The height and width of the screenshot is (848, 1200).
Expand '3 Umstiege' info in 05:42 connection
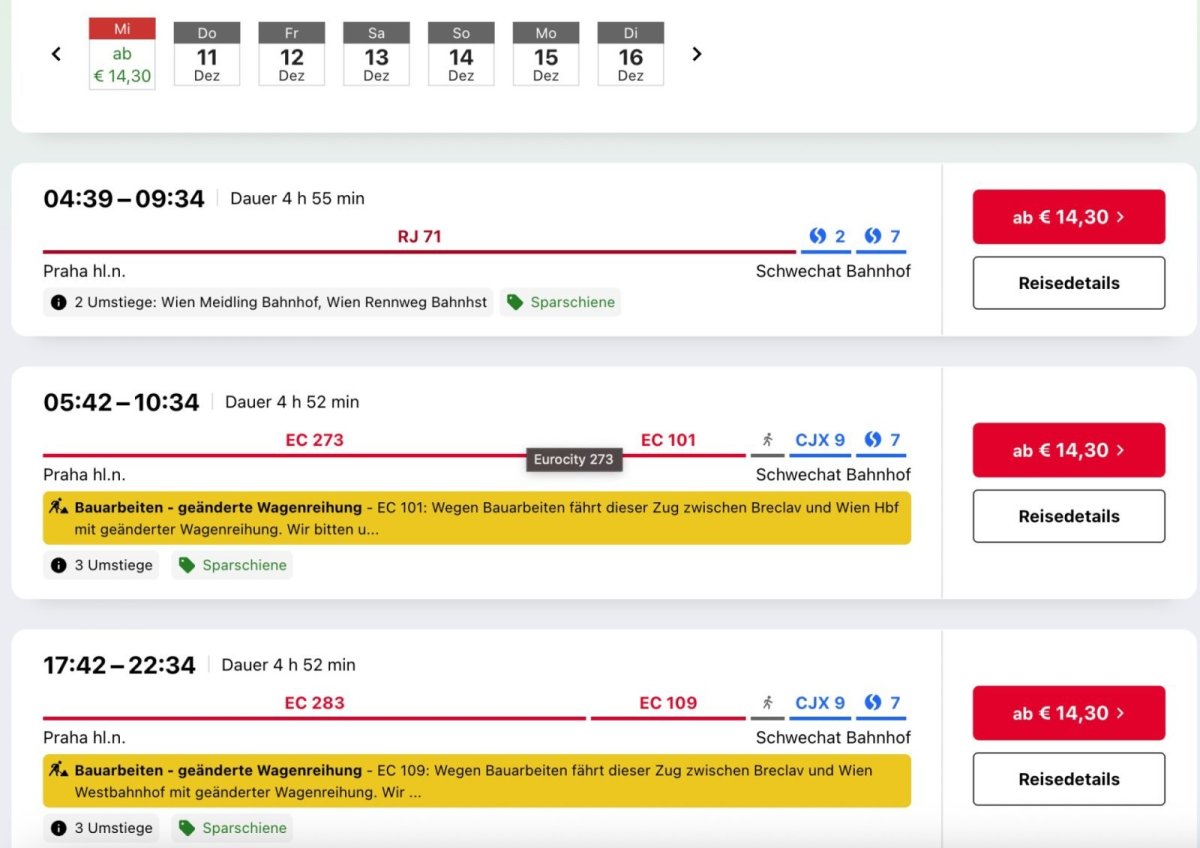click(101, 565)
